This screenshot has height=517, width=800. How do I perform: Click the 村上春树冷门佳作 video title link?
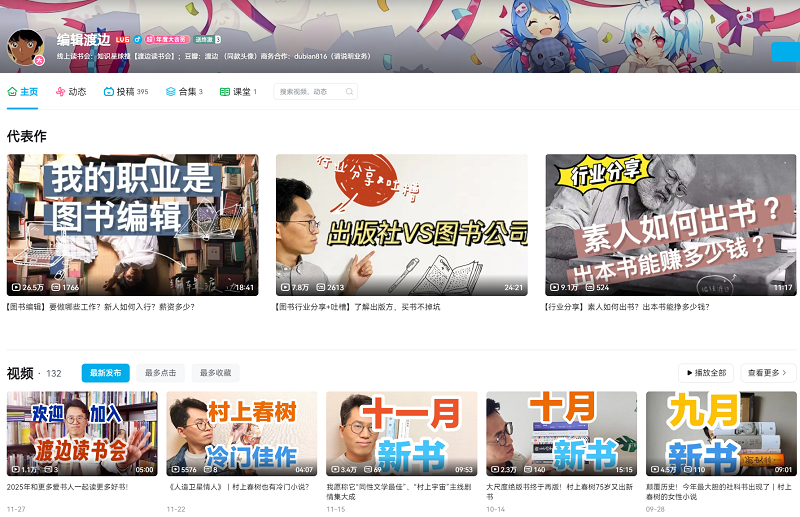click(x=238, y=487)
